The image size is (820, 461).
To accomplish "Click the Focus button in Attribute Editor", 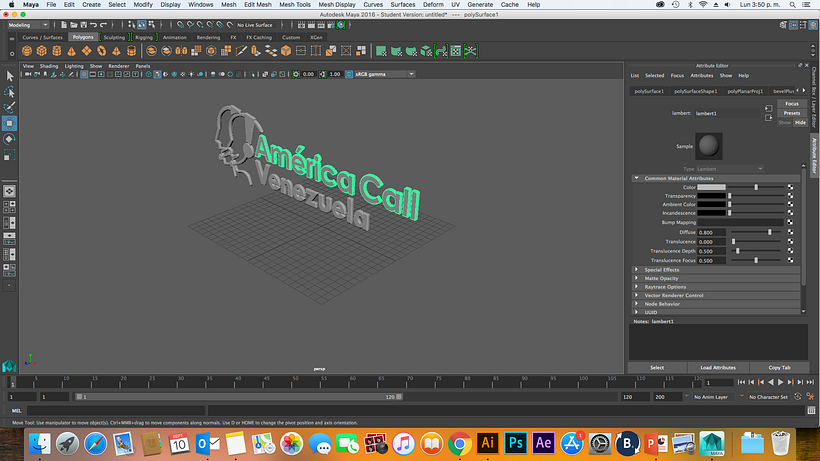I will pyautogui.click(x=792, y=103).
